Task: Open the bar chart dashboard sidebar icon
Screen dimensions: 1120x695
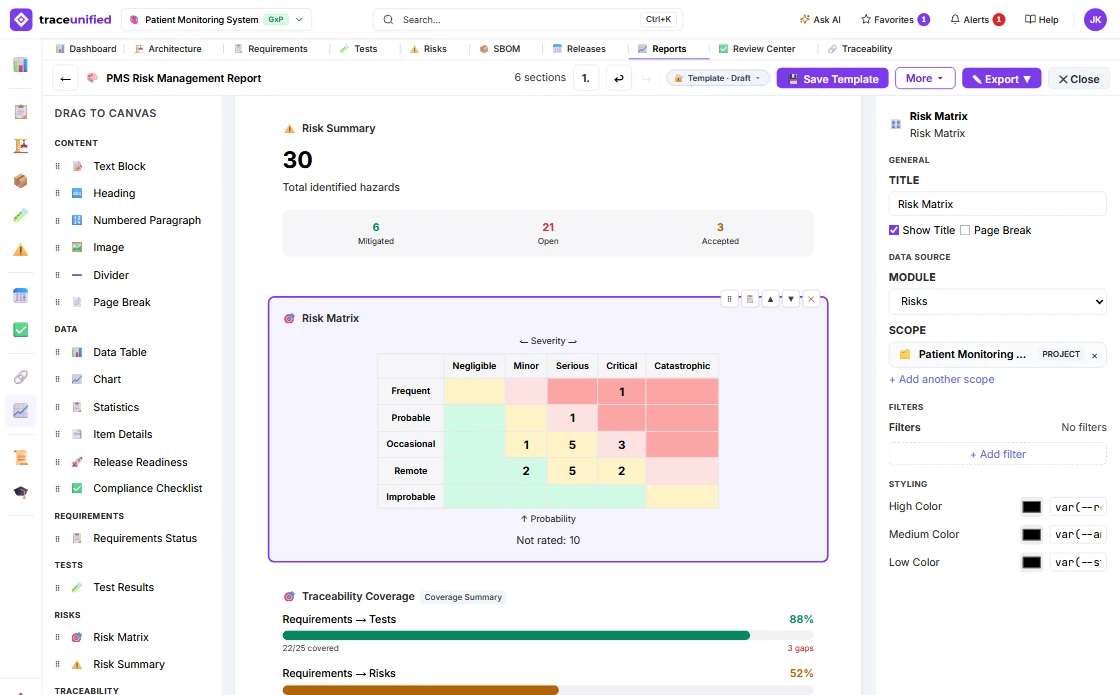Action: [21, 64]
